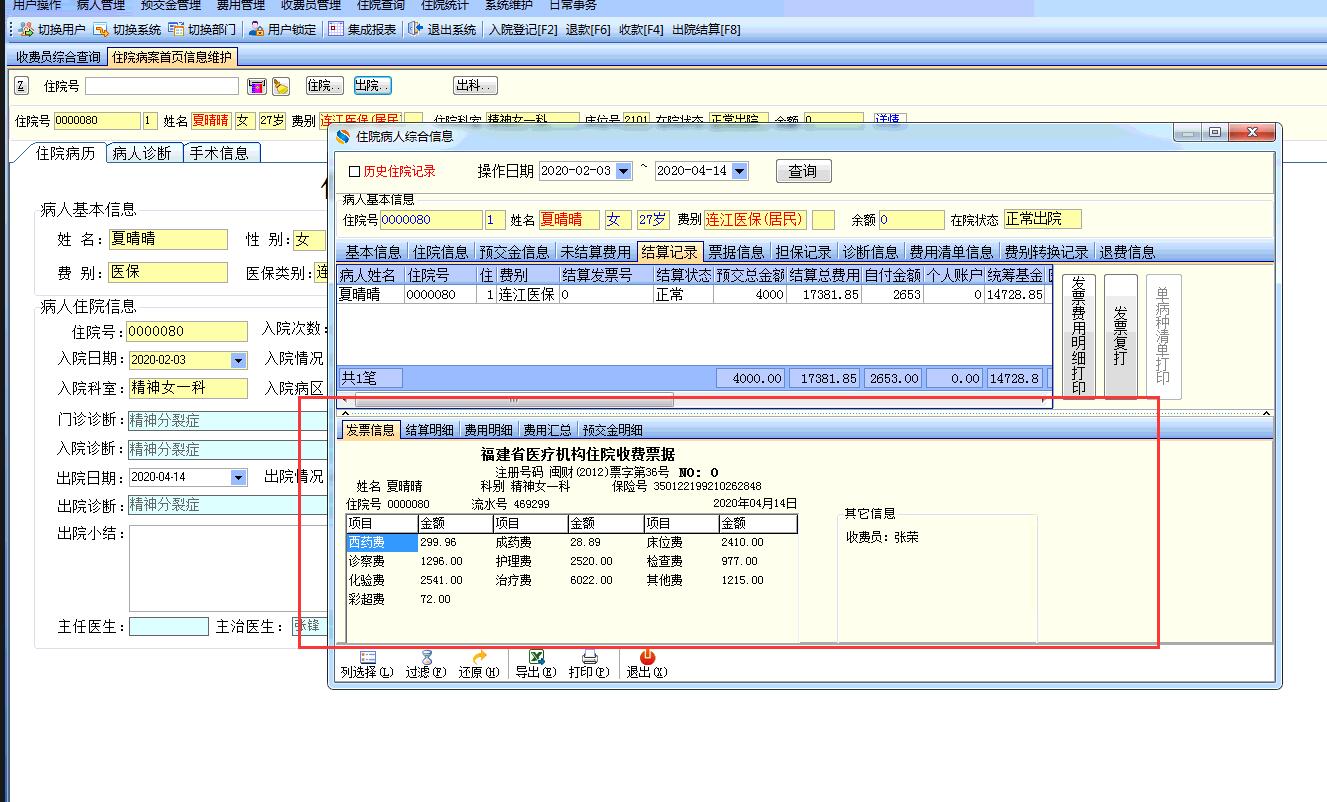This screenshot has width=1327, height=802.
Task: Open the 退费信息 tab in the dialog
Action: click(1127, 252)
